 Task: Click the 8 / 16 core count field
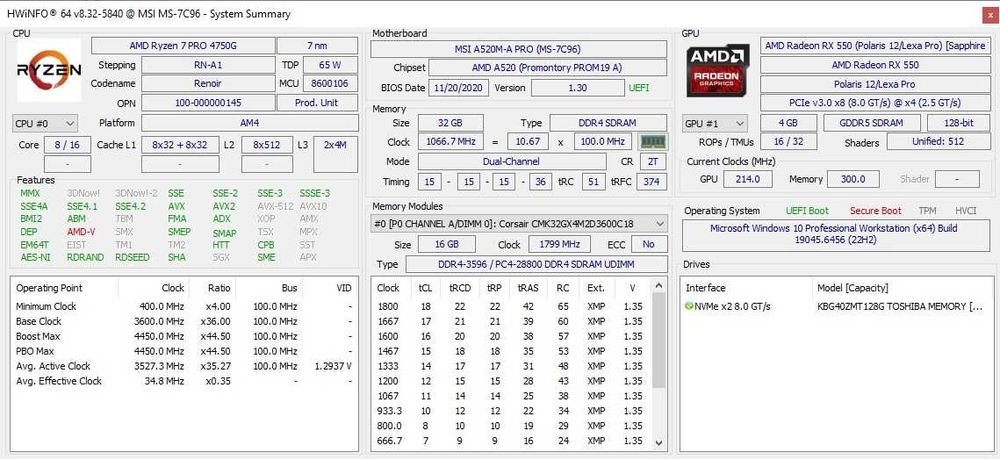pyautogui.click(x=67, y=145)
